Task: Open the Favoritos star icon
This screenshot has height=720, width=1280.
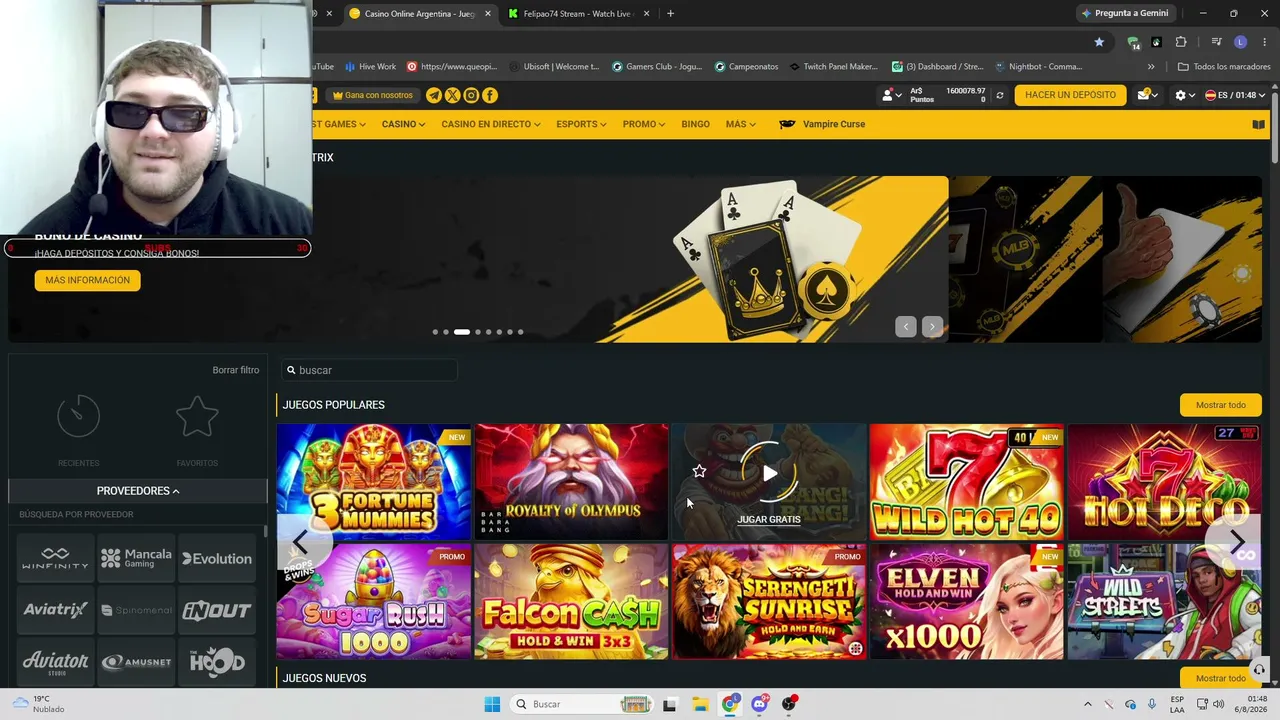Action: [197, 416]
